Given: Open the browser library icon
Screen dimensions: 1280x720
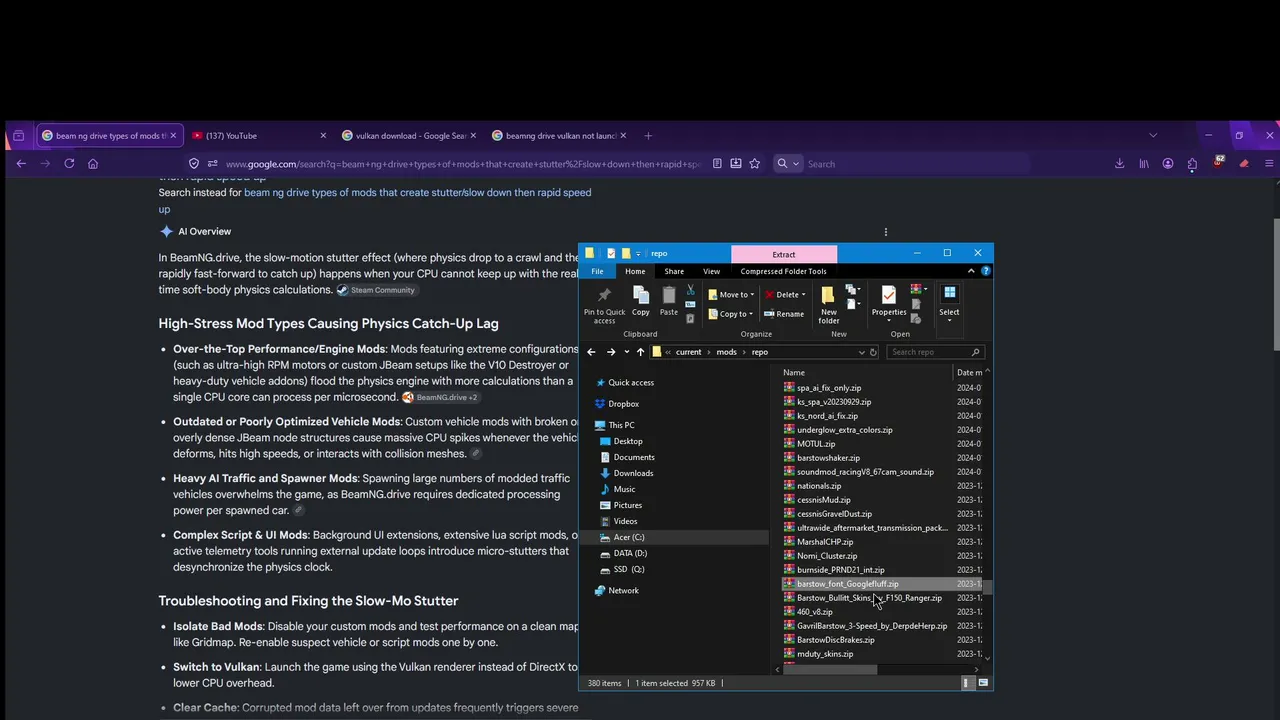Looking at the screenshot, I should (1144, 164).
